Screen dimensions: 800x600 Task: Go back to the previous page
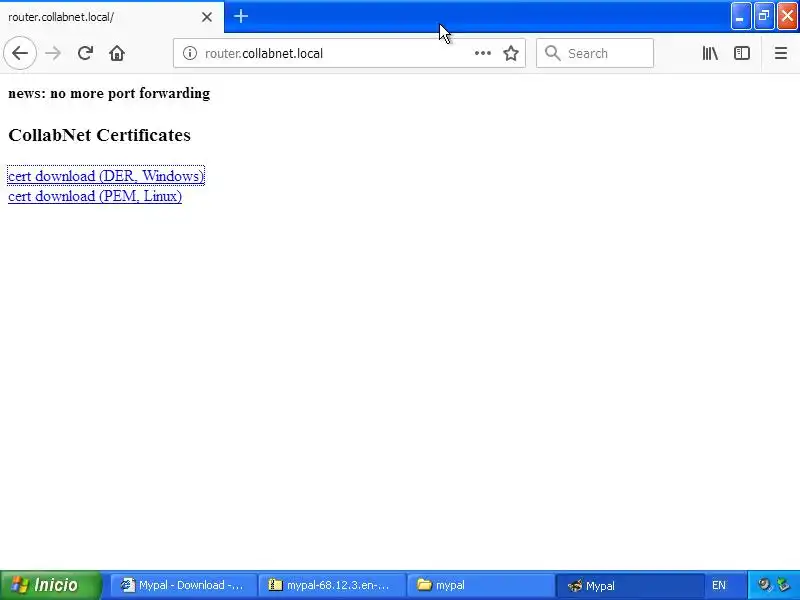(x=20, y=53)
